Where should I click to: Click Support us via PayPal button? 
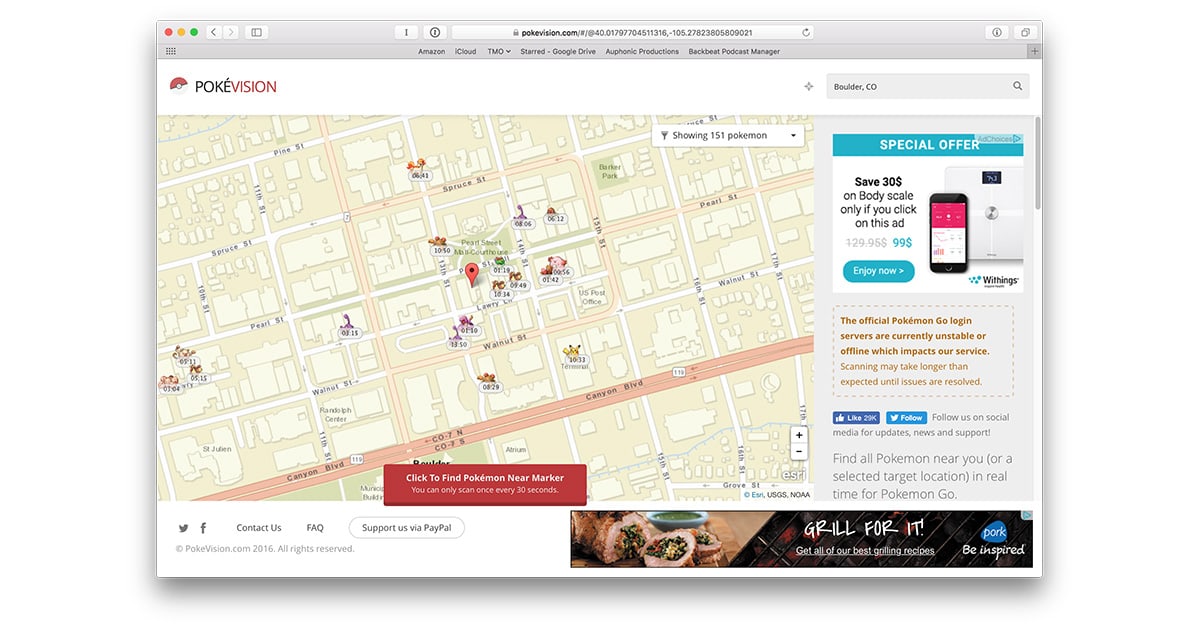(x=406, y=528)
